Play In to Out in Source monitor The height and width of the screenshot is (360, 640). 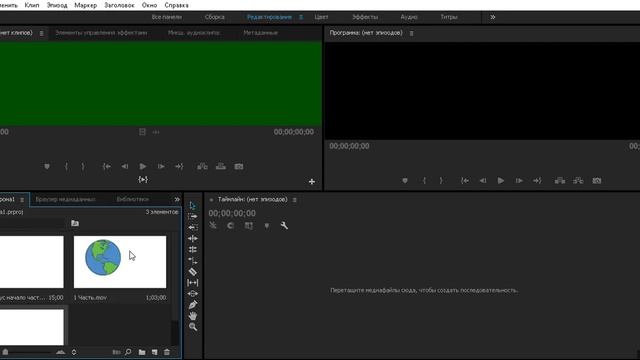[x=143, y=180]
